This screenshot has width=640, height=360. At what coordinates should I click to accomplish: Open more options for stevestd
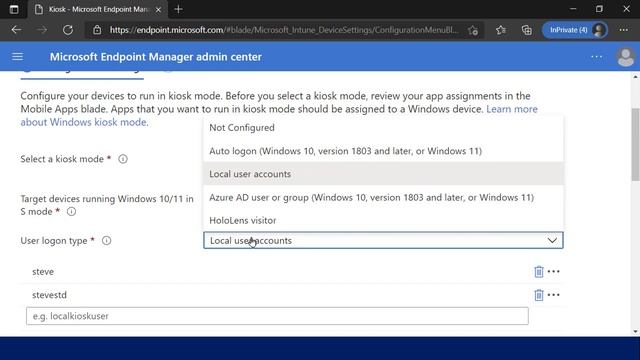553,295
